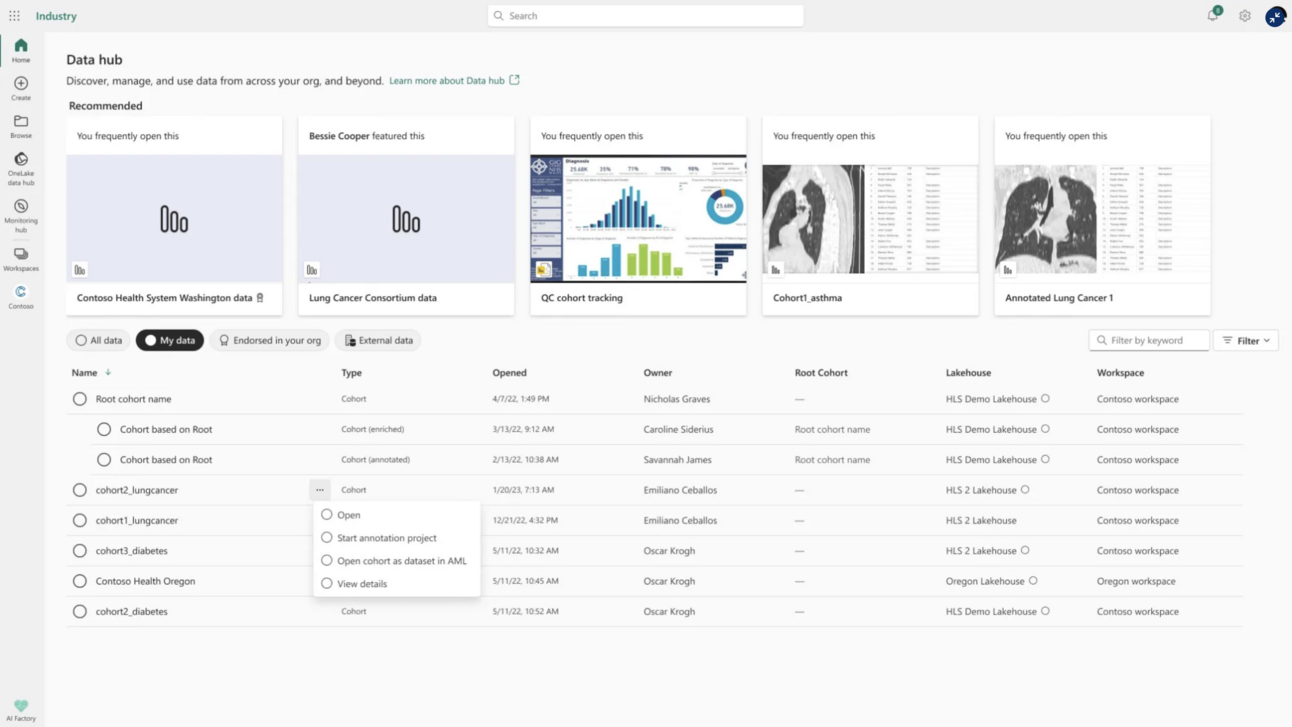Open Monitoring hub in sidebar
This screenshot has width=1292, height=727.
[x=21, y=217]
